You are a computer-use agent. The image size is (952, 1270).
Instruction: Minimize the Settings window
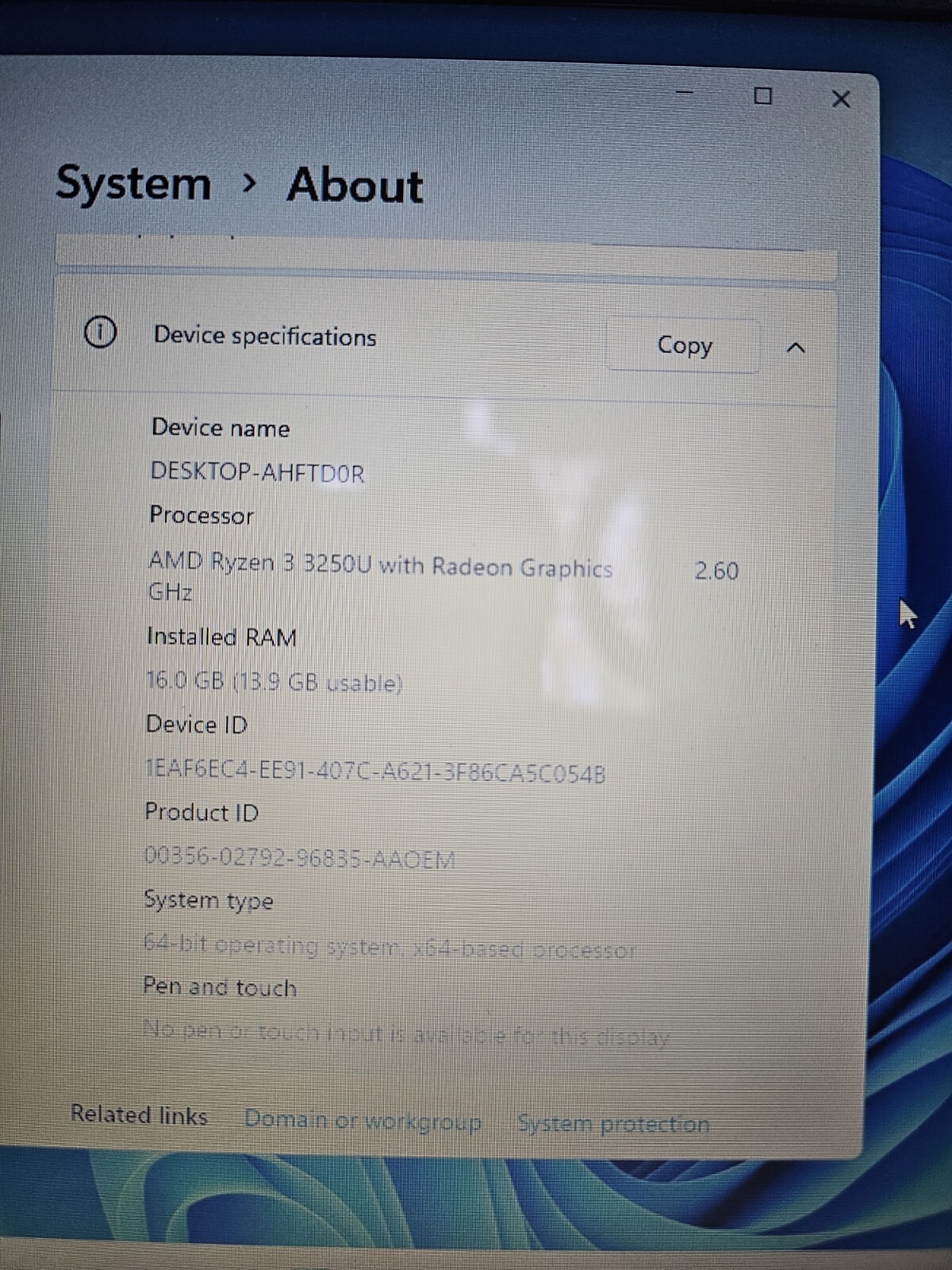click(x=684, y=93)
